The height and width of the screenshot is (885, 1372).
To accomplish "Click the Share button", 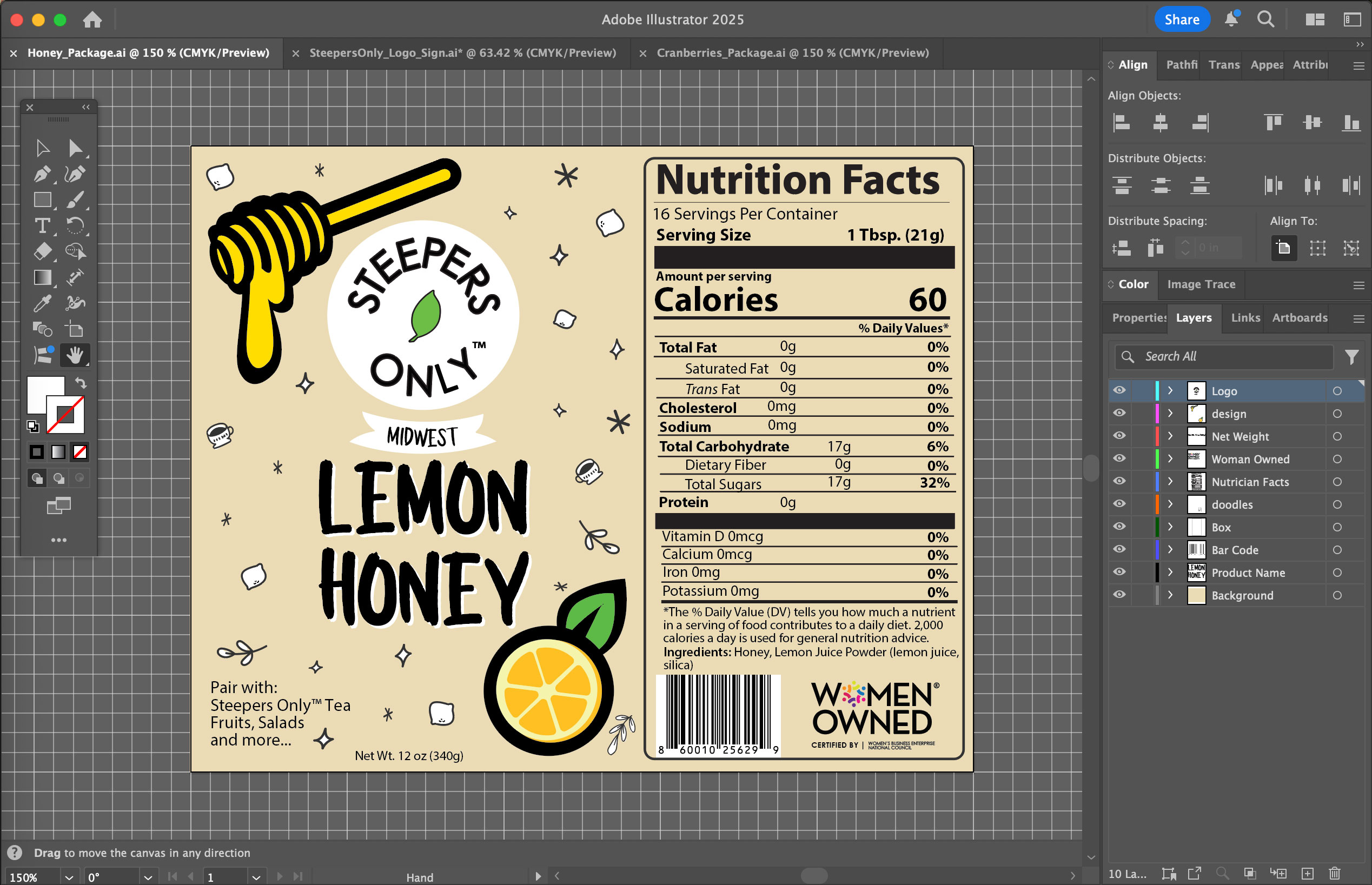I will click(x=1181, y=19).
